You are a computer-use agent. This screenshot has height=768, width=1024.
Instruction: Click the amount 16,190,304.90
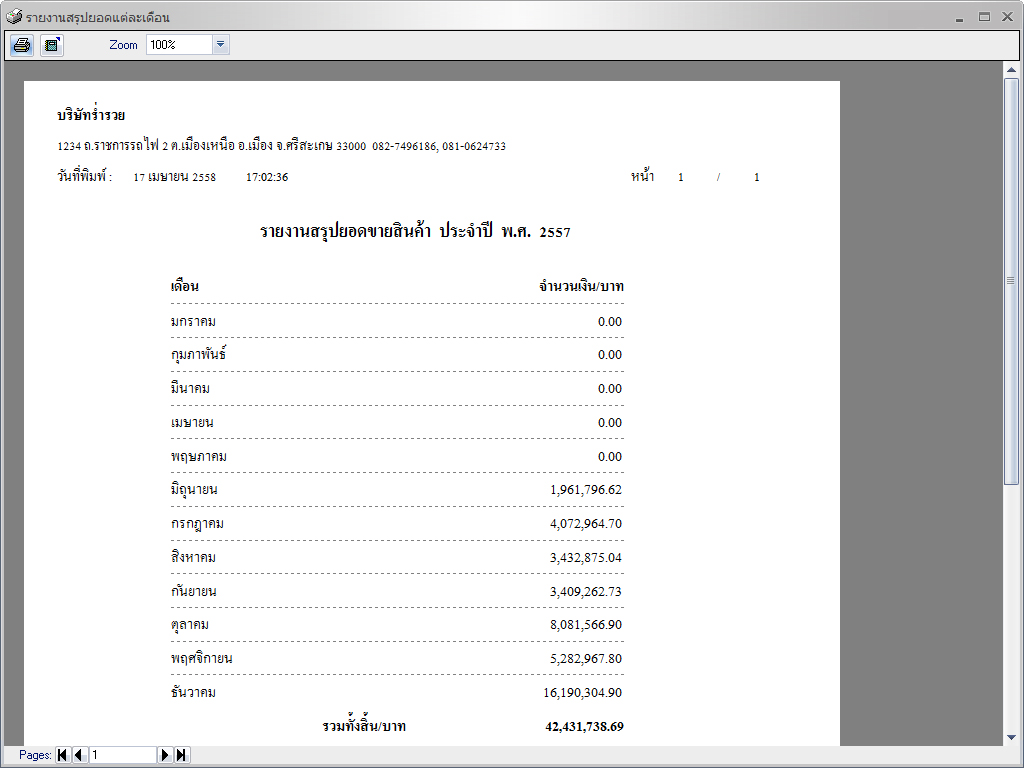pyautogui.click(x=583, y=692)
